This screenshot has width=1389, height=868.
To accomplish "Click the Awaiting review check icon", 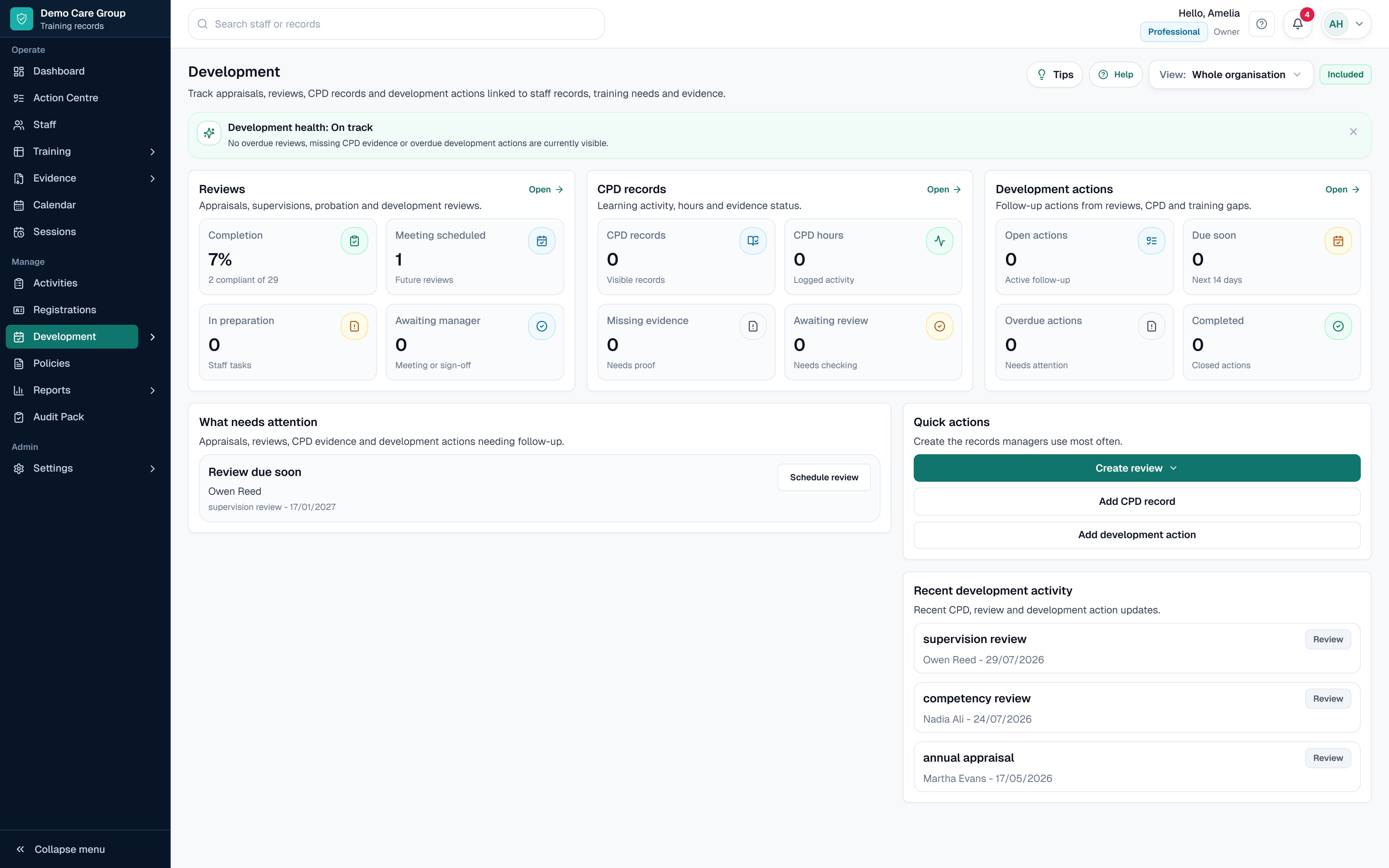I will click(940, 326).
